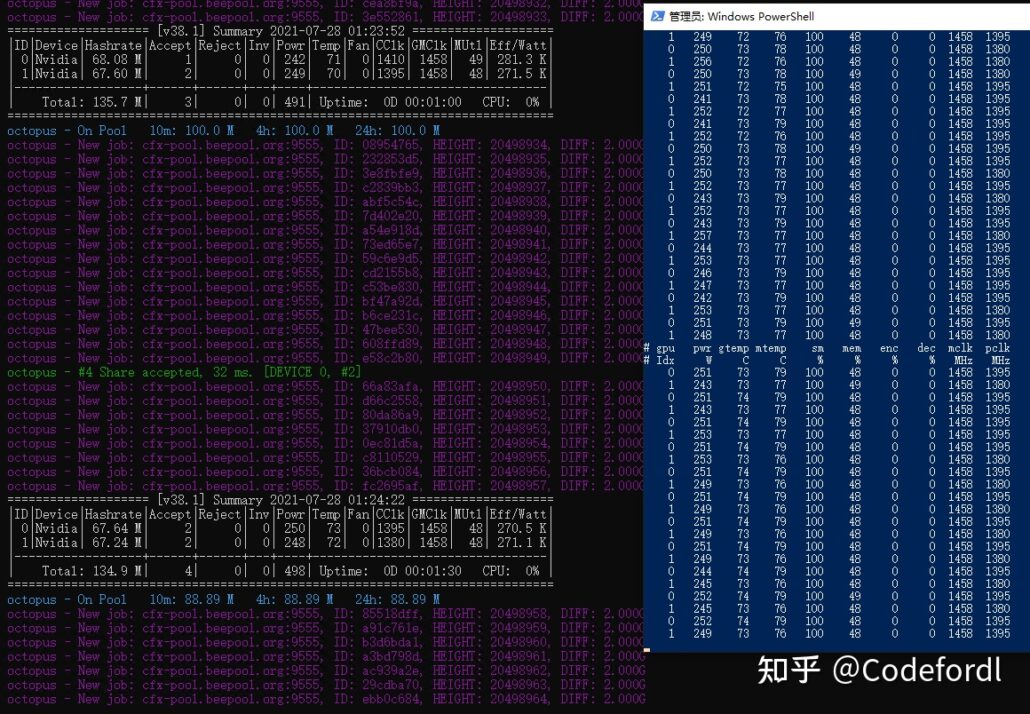The image size is (1030, 714).
Task: Click the uptime value '0D 00:01:30'
Action: 422,571
